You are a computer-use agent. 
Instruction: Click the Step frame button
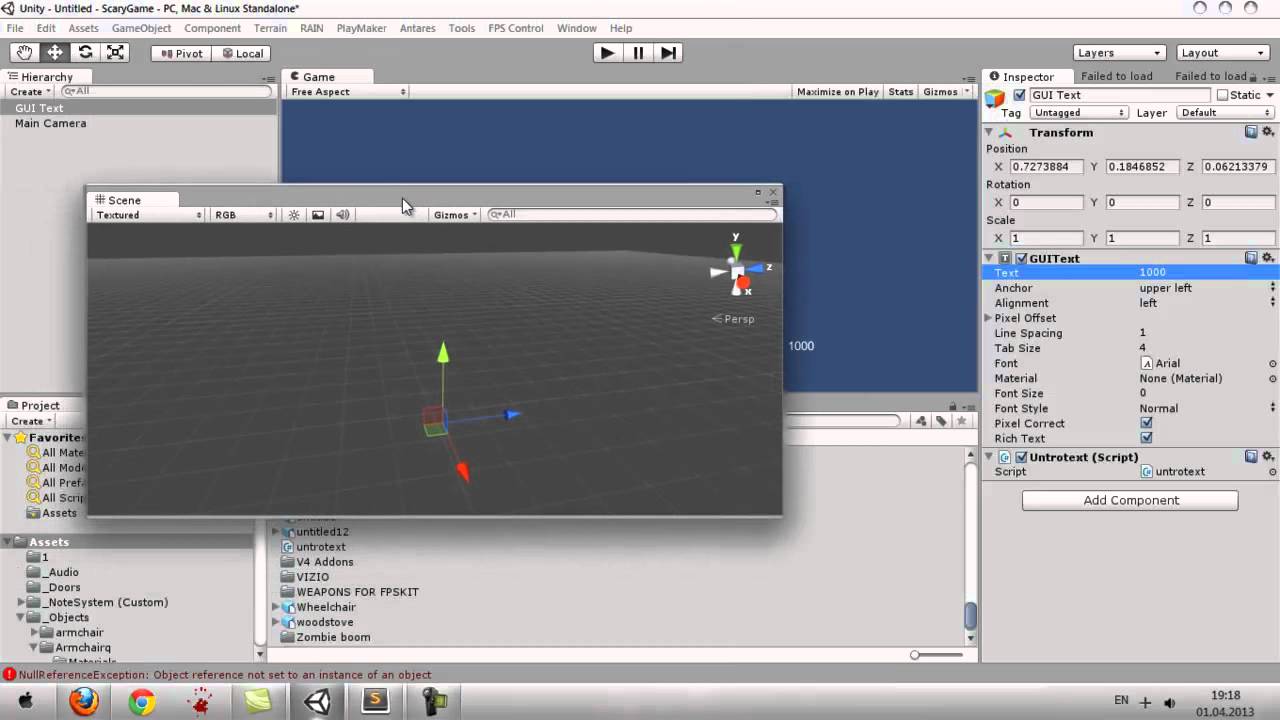point(669,53)
